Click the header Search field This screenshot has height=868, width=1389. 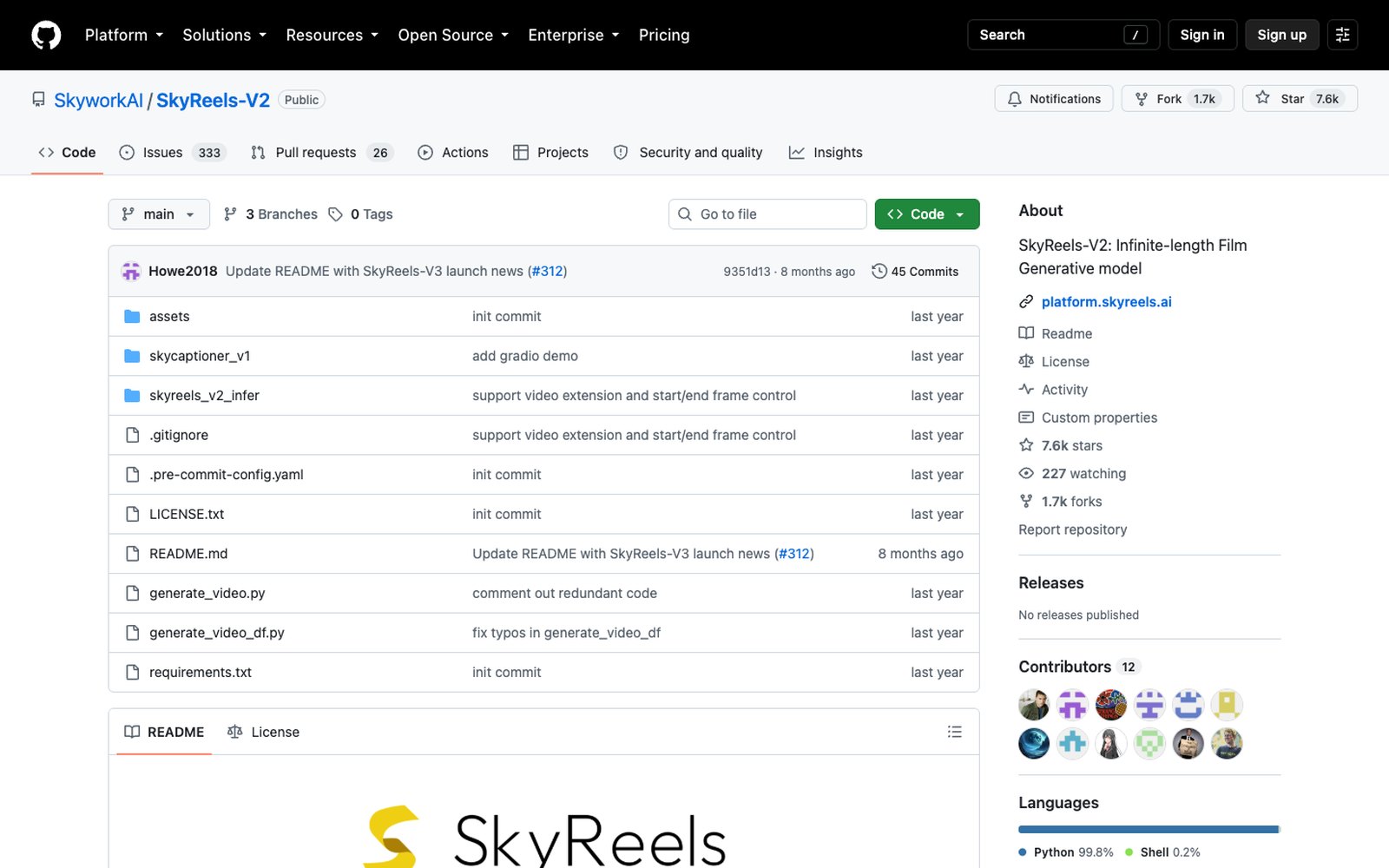point(1063,35)
